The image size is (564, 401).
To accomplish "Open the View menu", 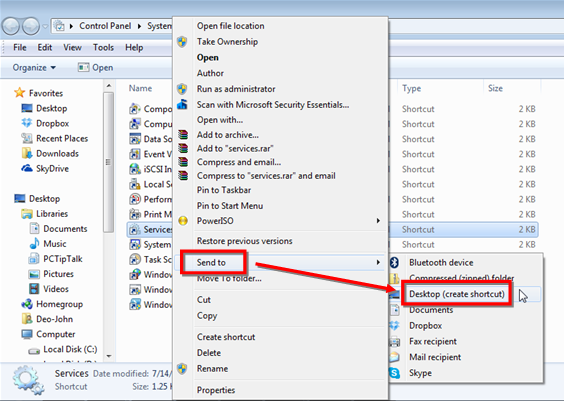I will pos(72,47).
